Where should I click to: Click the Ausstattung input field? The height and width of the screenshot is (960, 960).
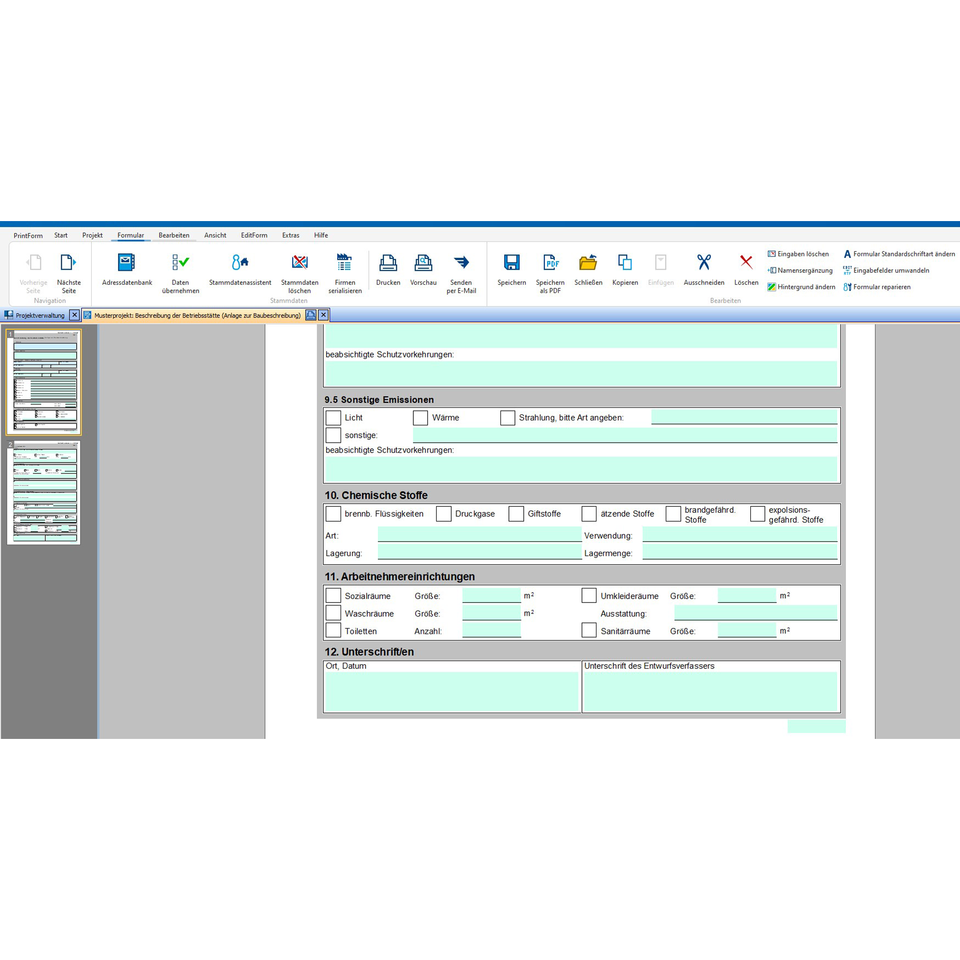tap(756, 613)
